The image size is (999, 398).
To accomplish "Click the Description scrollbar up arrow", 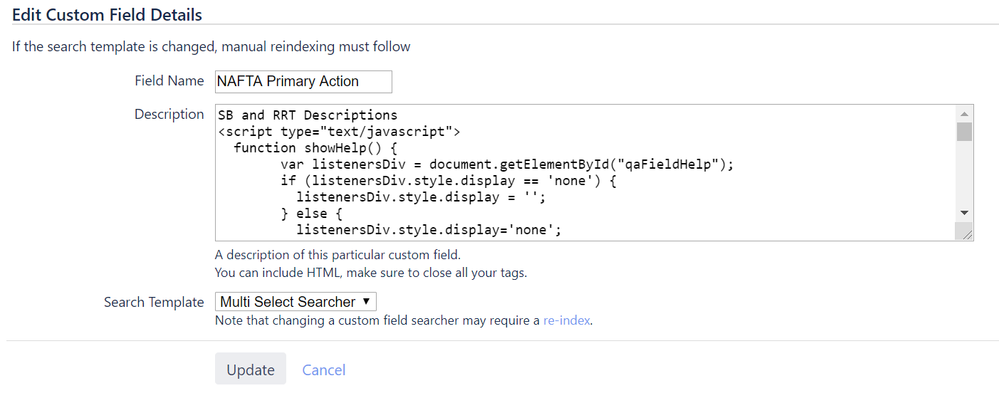I will 964,115.
